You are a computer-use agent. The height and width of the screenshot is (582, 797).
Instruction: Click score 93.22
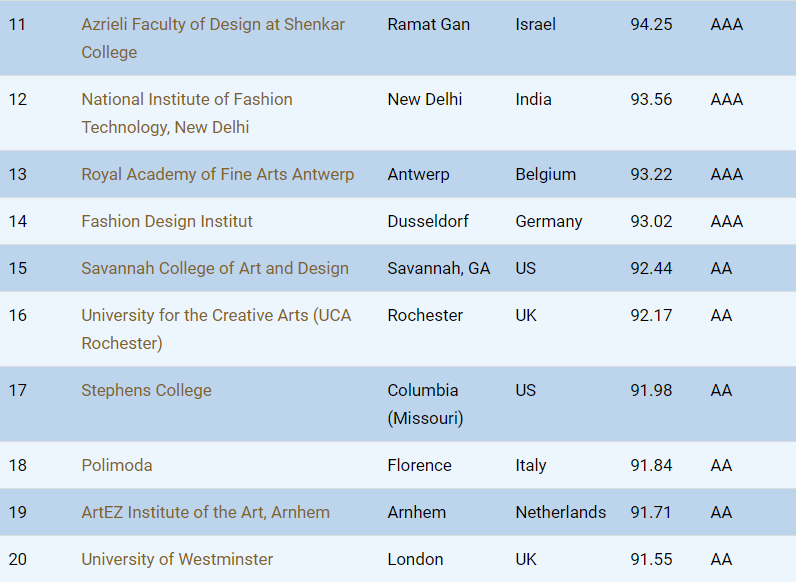point(651,174)
